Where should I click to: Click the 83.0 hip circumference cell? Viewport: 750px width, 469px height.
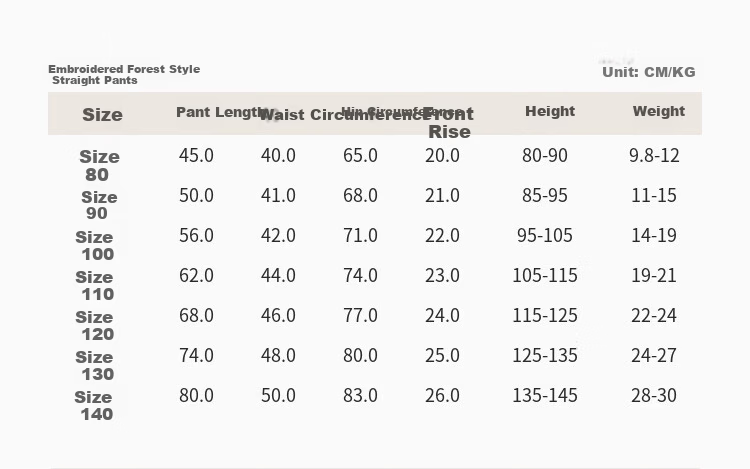click(360, 395)
